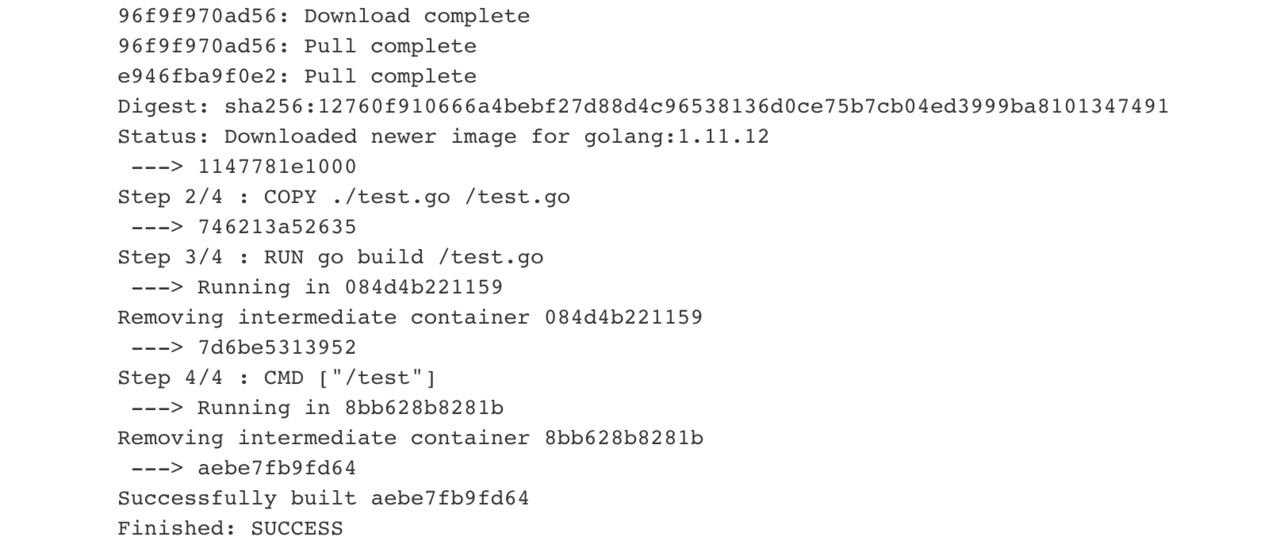The width and height of the screenshot is (1280, 560).
Task: Click the Step 3/4 RUN go build line
Action: tap(331, 257)
